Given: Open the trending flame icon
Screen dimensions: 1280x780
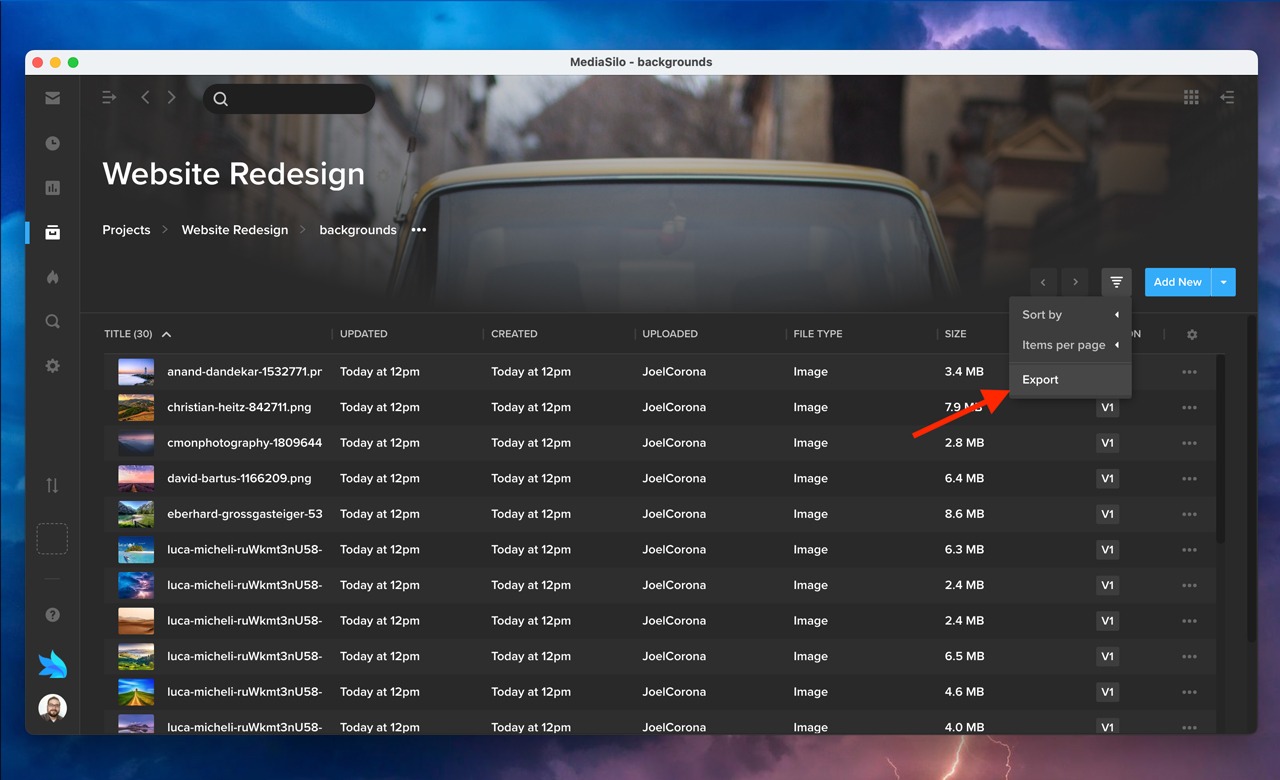Looking at the screenshot, I should coord(52,277).
